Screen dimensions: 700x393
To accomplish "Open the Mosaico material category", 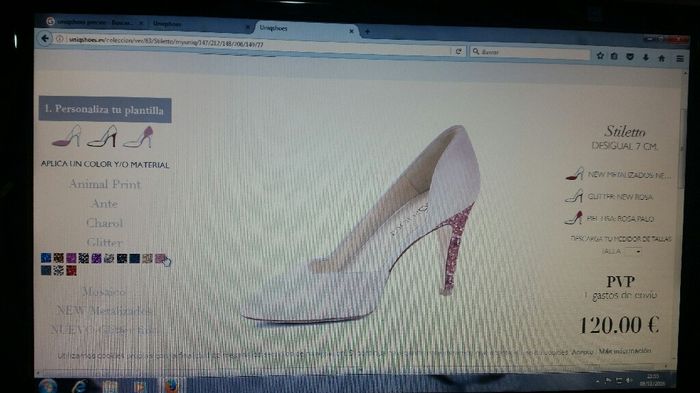I will [x=104, y=292].
